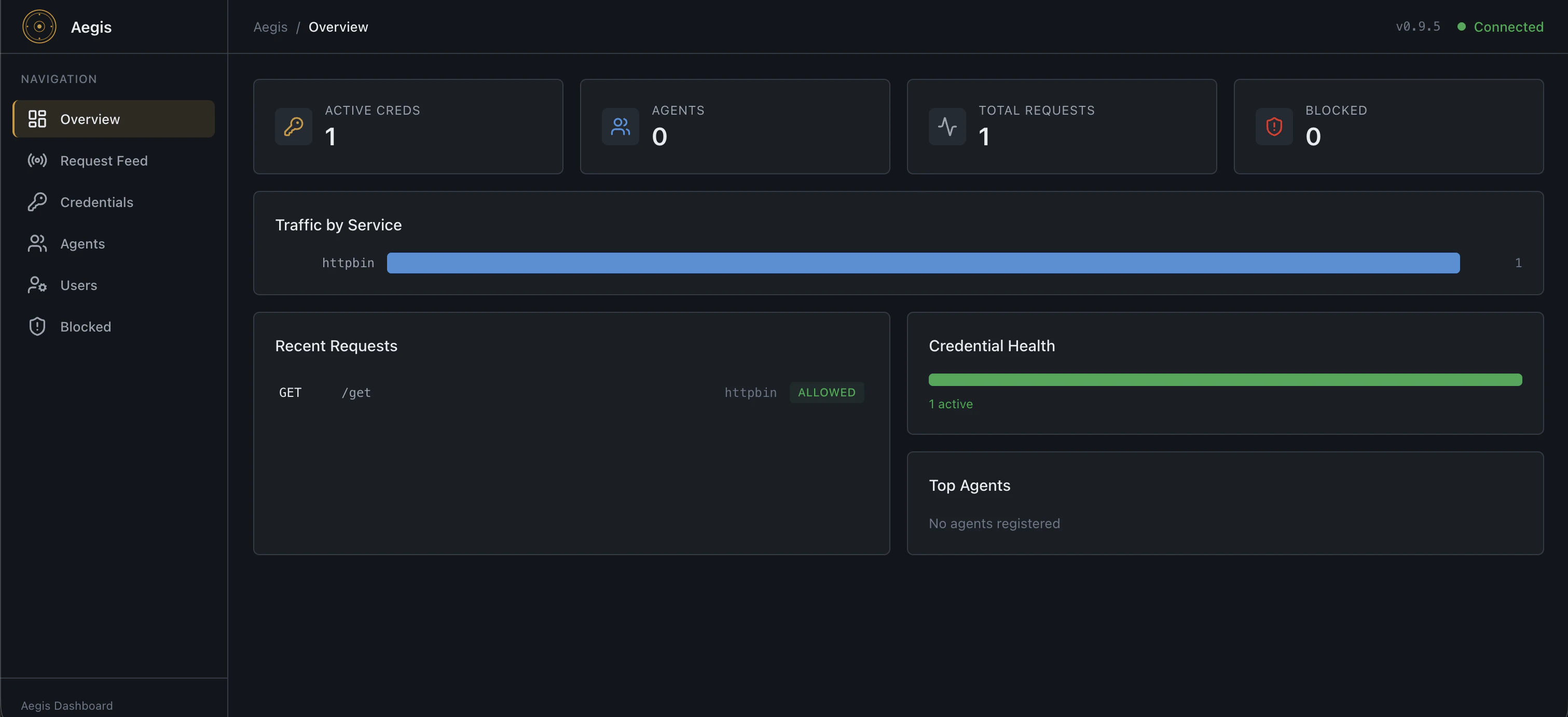
Task: Open the Request Feed page
Action: click(x=103, y=161)
